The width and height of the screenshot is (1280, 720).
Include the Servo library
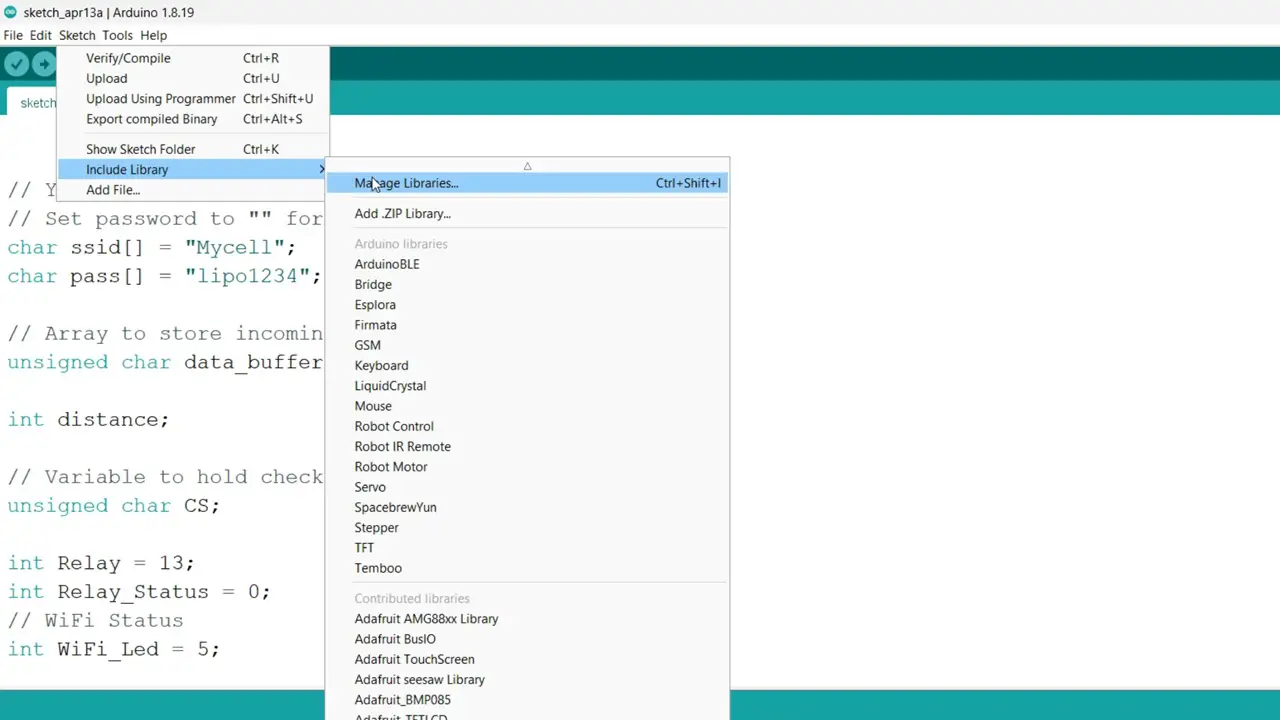[x=527, y=487]
